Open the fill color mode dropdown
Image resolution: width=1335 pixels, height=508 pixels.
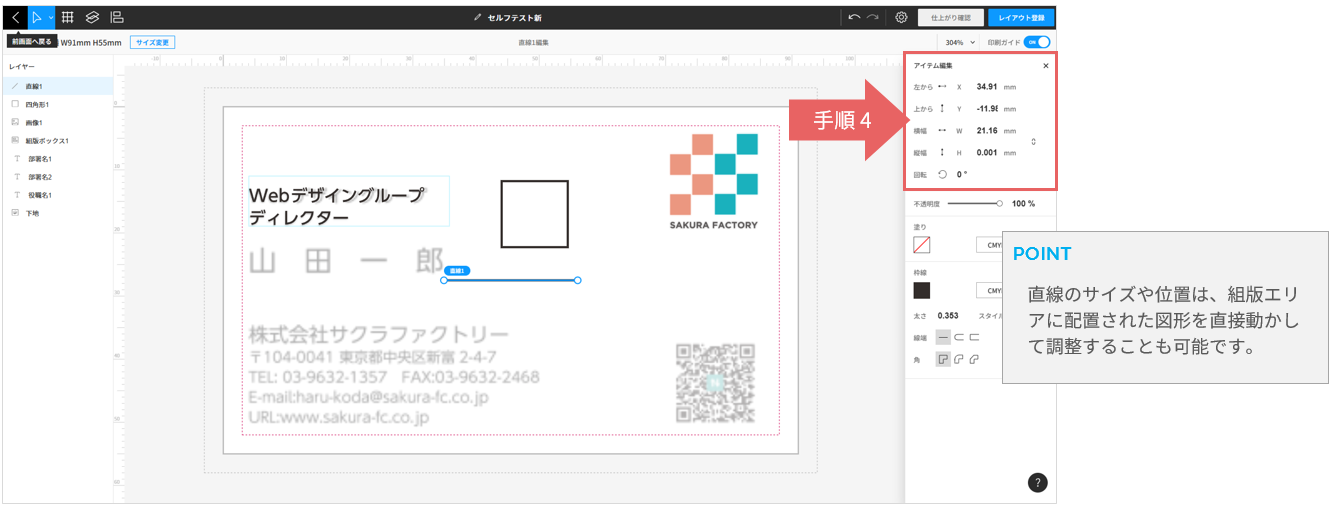[x=990, y=245]
